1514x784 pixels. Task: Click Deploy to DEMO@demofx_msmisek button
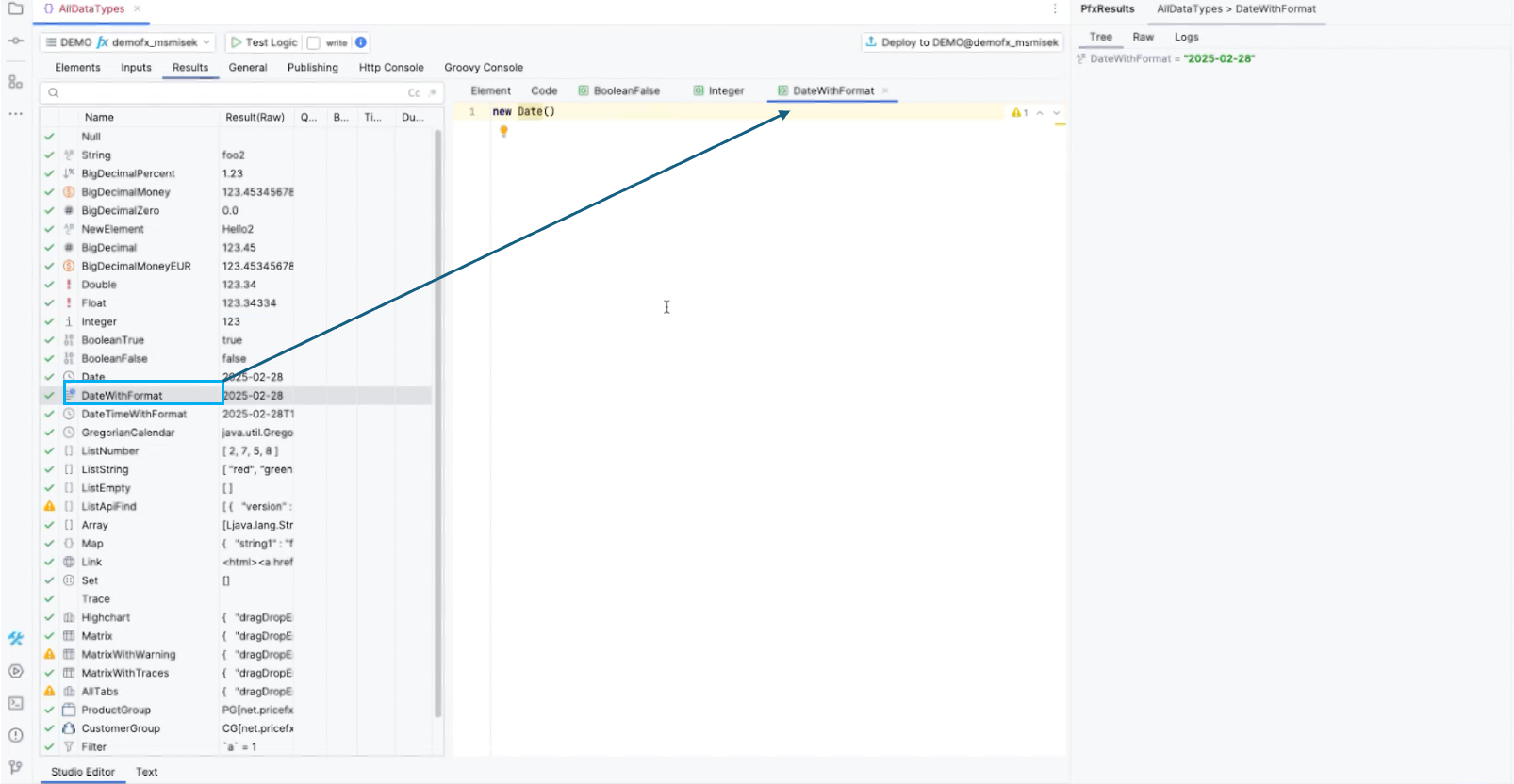coord(962,42)
